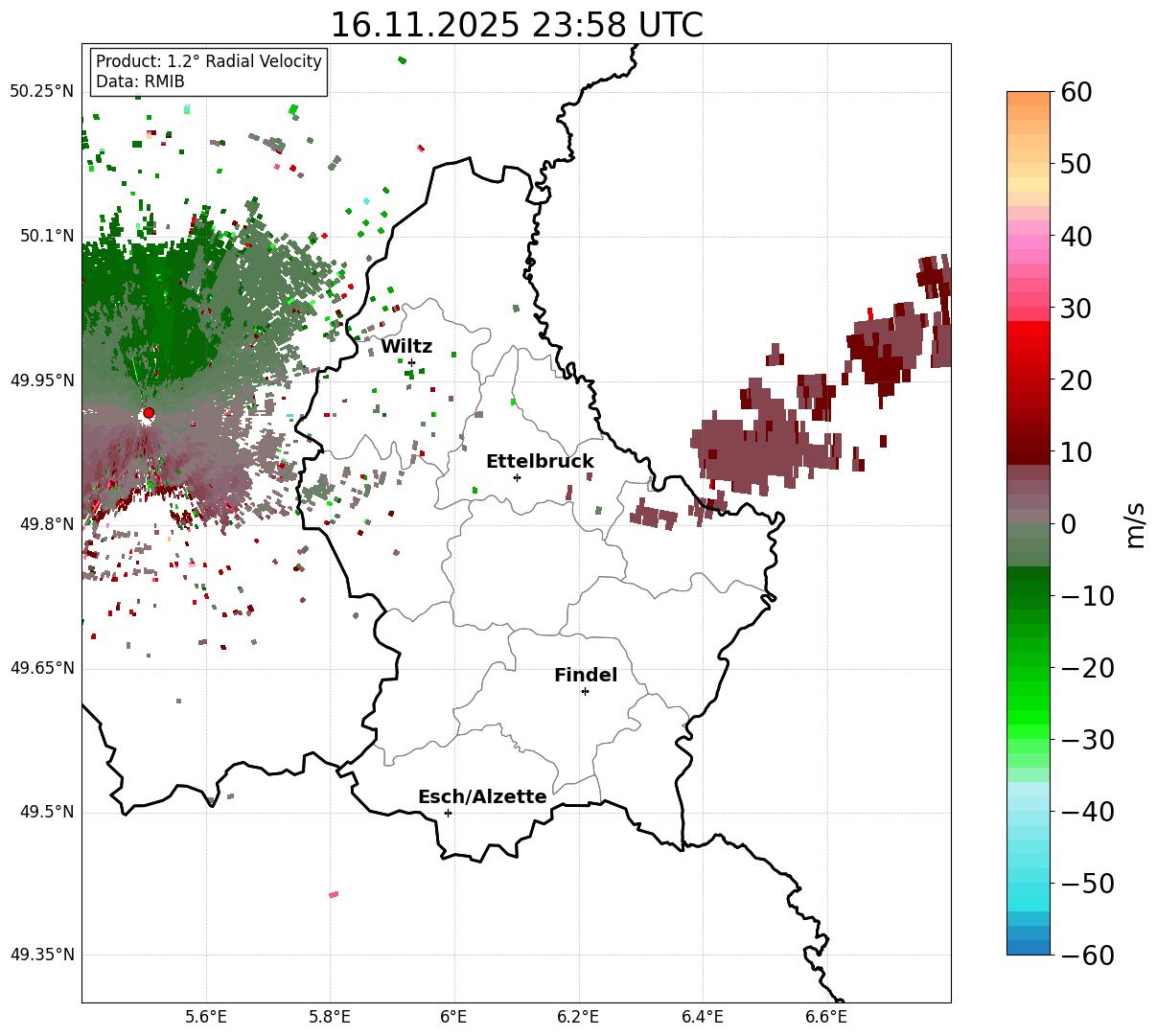Click the Ettelbruck station cross marker
The image size is (1157, 1036).
517,477
